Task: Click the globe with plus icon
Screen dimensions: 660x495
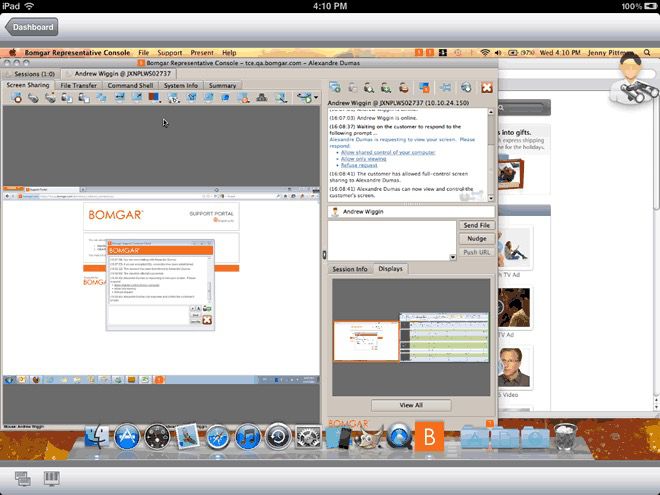Action: click(x=466, y=87)
